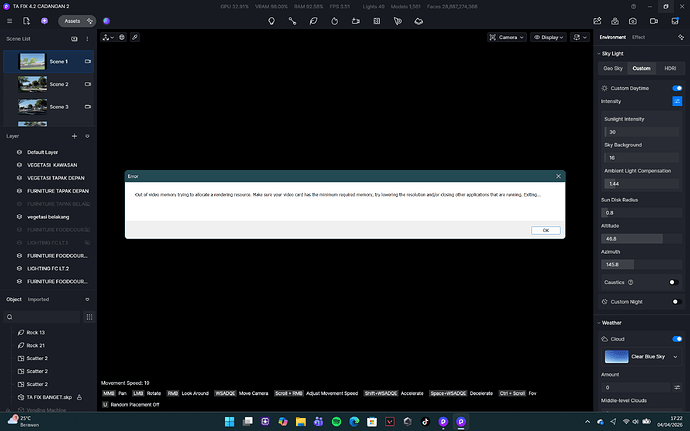690x431 pixels.
Task: Open the terrain tool icon
Action: [x=418, y=21]
